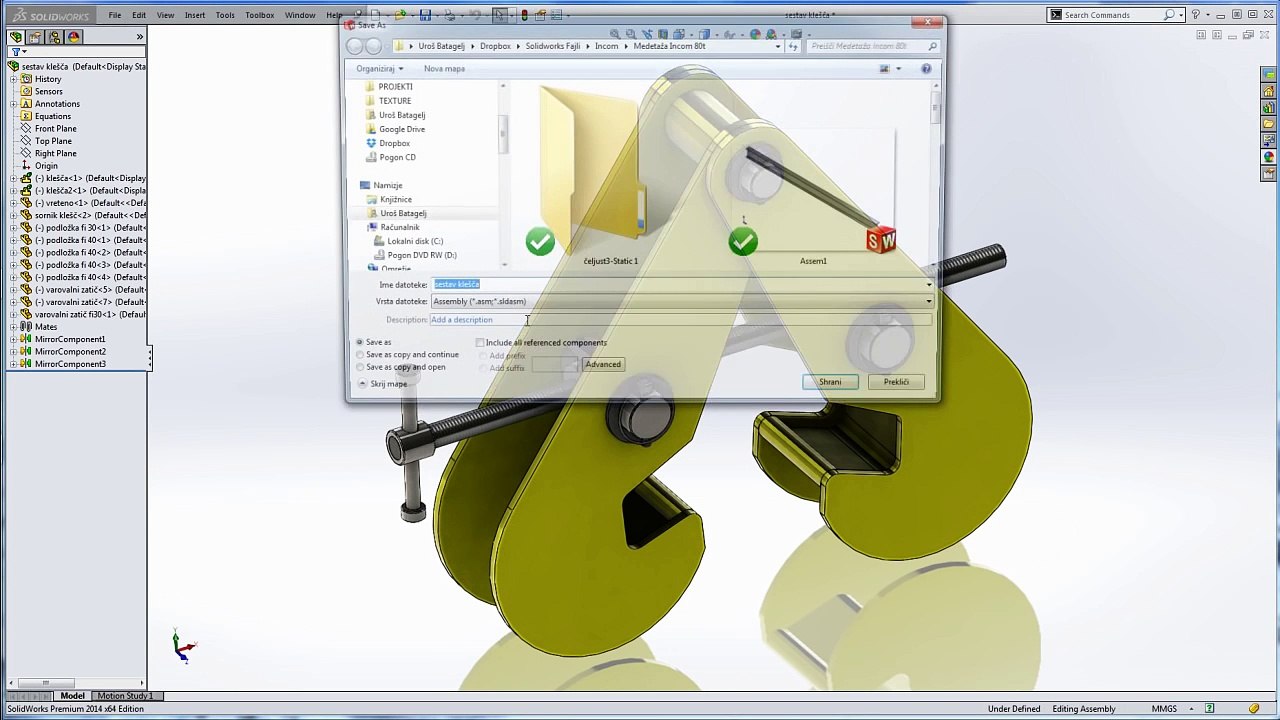The width and height of the screenshot is (1280, 720).
Task: Expand klešča<1> component in tree
Action: (14, 178)
